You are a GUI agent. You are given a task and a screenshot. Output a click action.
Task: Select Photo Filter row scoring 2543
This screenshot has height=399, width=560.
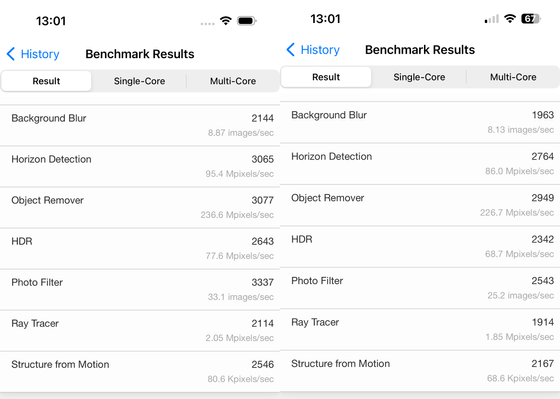coord(420,288)
